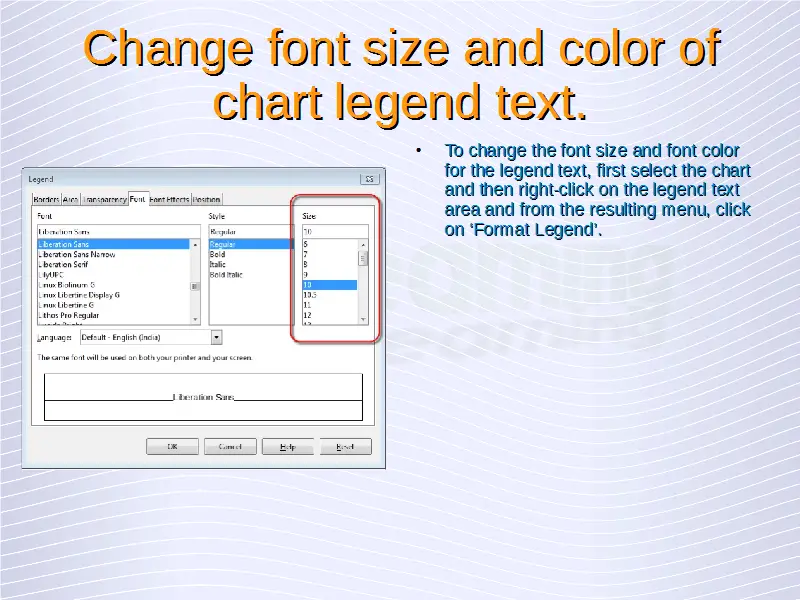Viewport: 800px width, 600px height.
Task: Select font size 10.5
Action: pyautogui.click(x=310, y=295)
